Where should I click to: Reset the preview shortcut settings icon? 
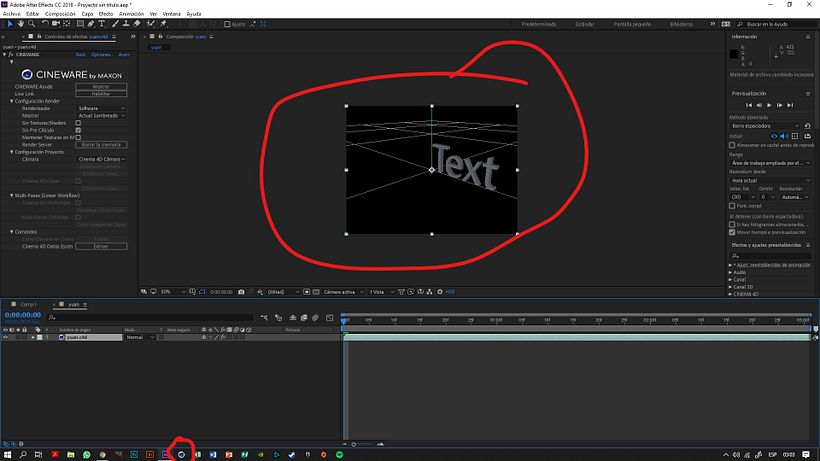(x=807, y=126)
